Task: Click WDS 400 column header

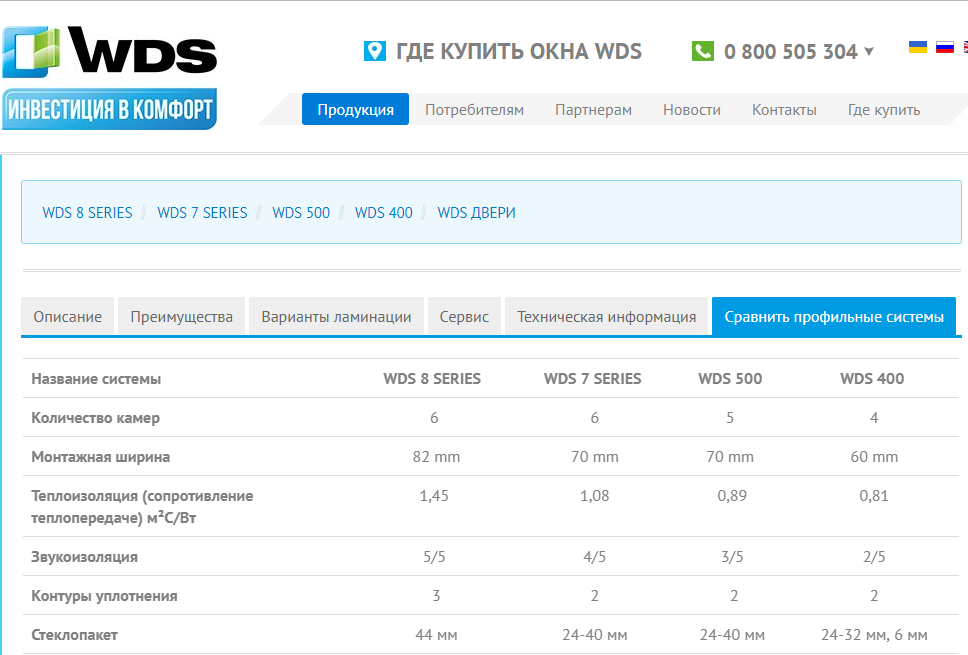Action: click(x=872, y=378)
